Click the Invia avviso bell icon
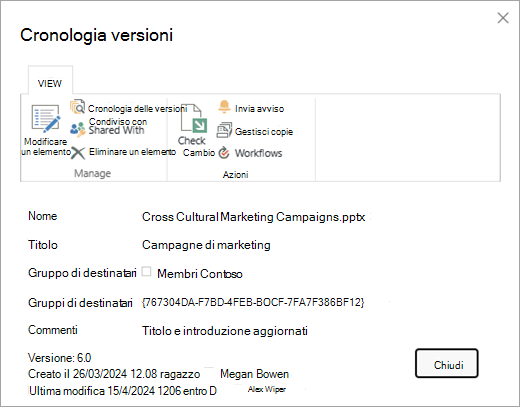Image resolution: width=520 pixels, height=407 pixels. (224, 107)
